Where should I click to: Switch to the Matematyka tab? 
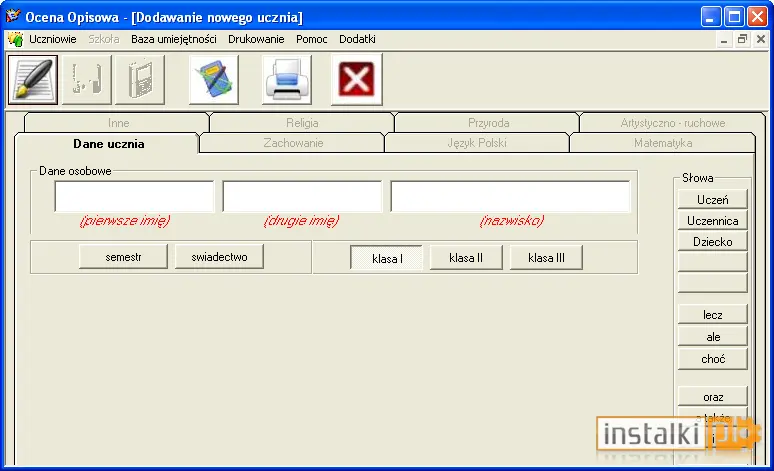(663, 143)
